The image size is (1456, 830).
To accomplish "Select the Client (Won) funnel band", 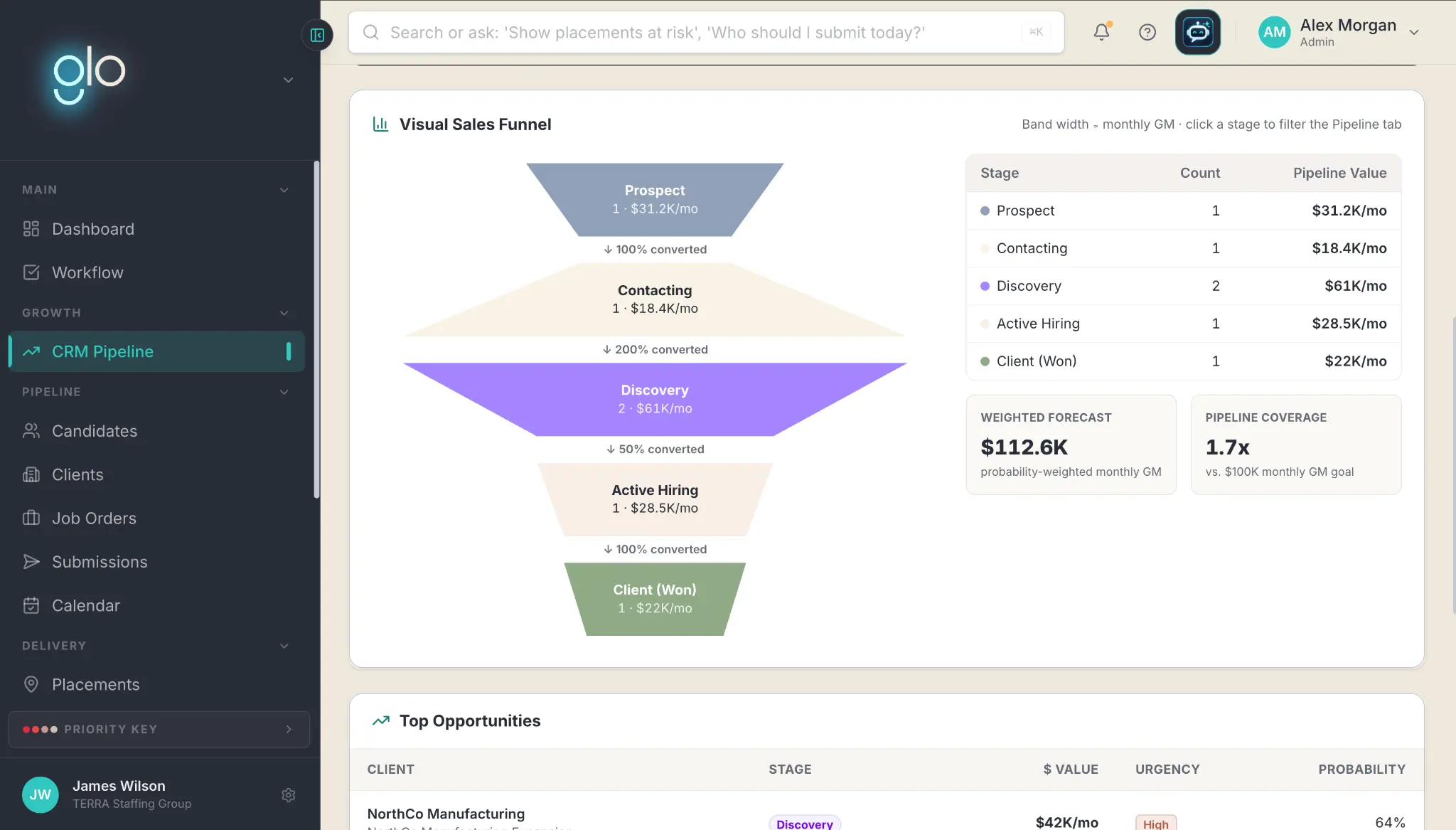I will click(655, 599).
